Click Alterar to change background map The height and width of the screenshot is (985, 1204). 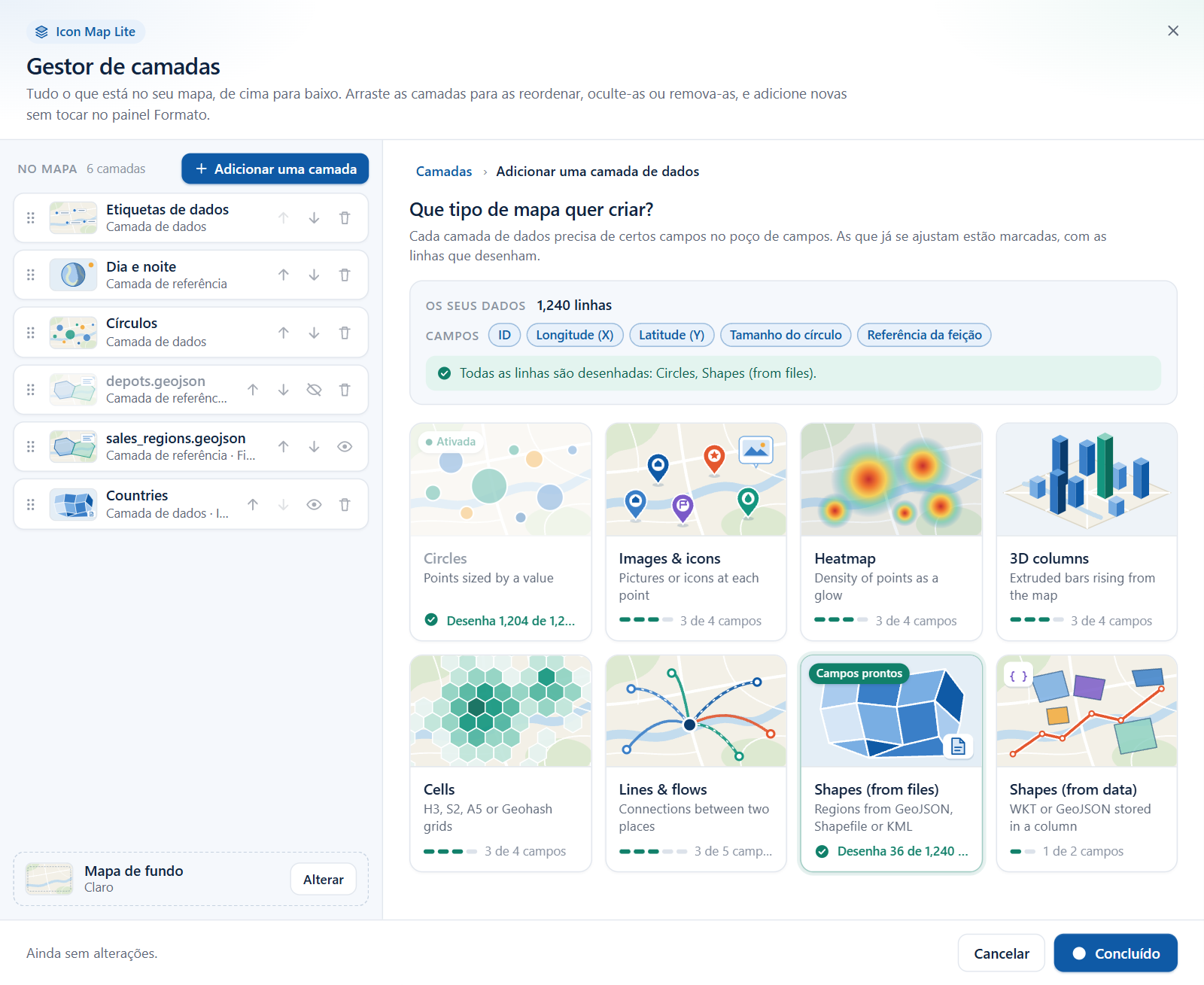tap(324, 879)
